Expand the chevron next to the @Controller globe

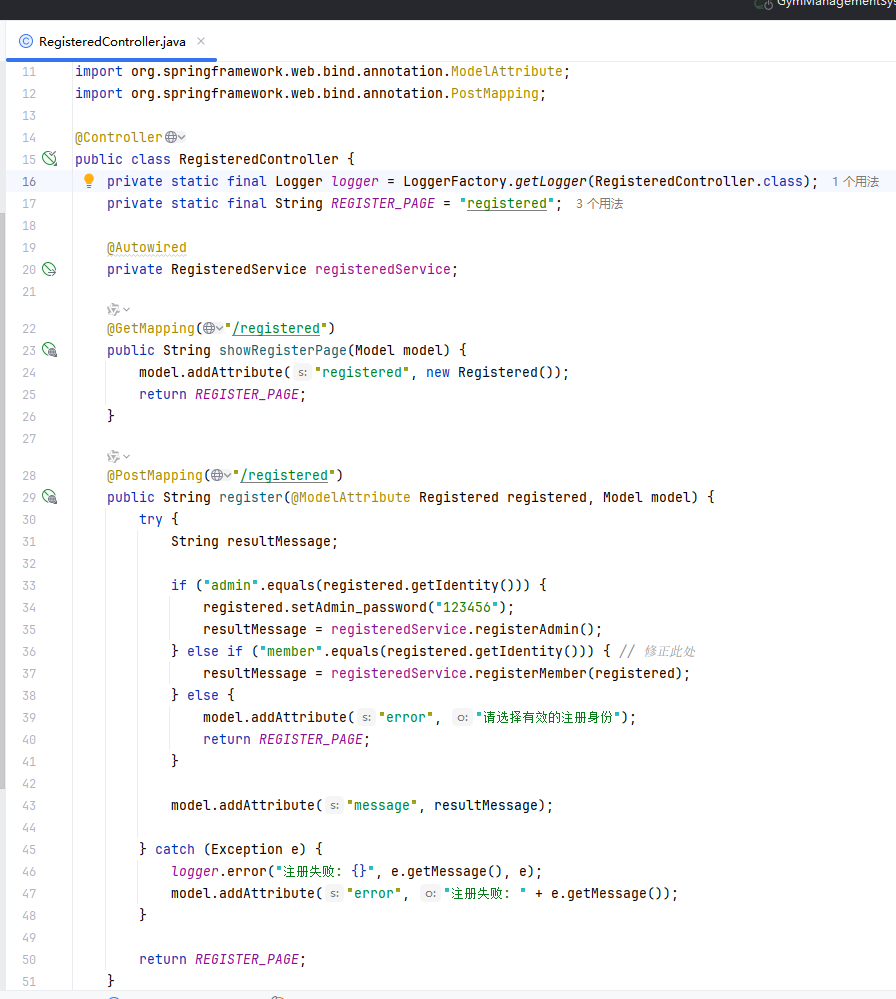tap(182, 137)
